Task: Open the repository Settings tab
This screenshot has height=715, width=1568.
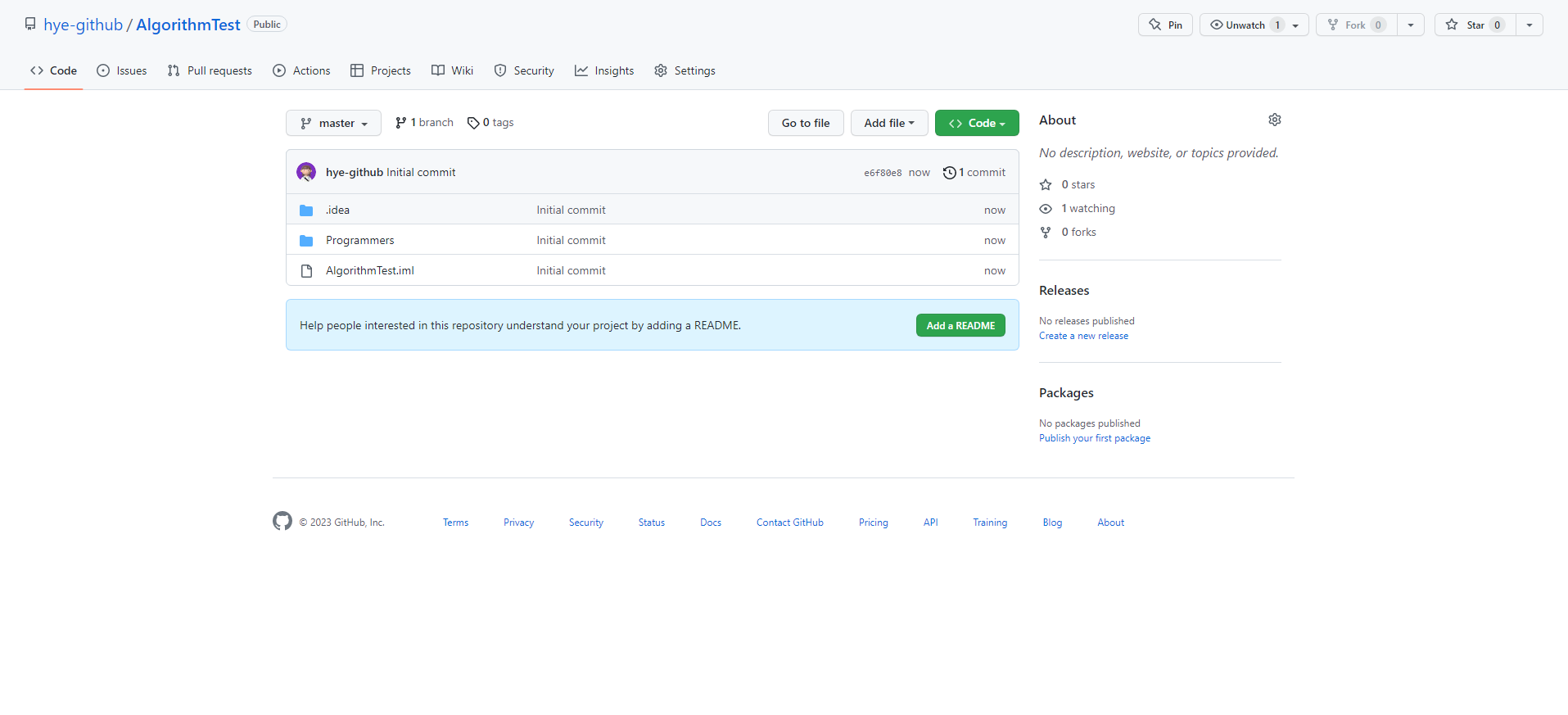Action: click(x=685, y=70)
